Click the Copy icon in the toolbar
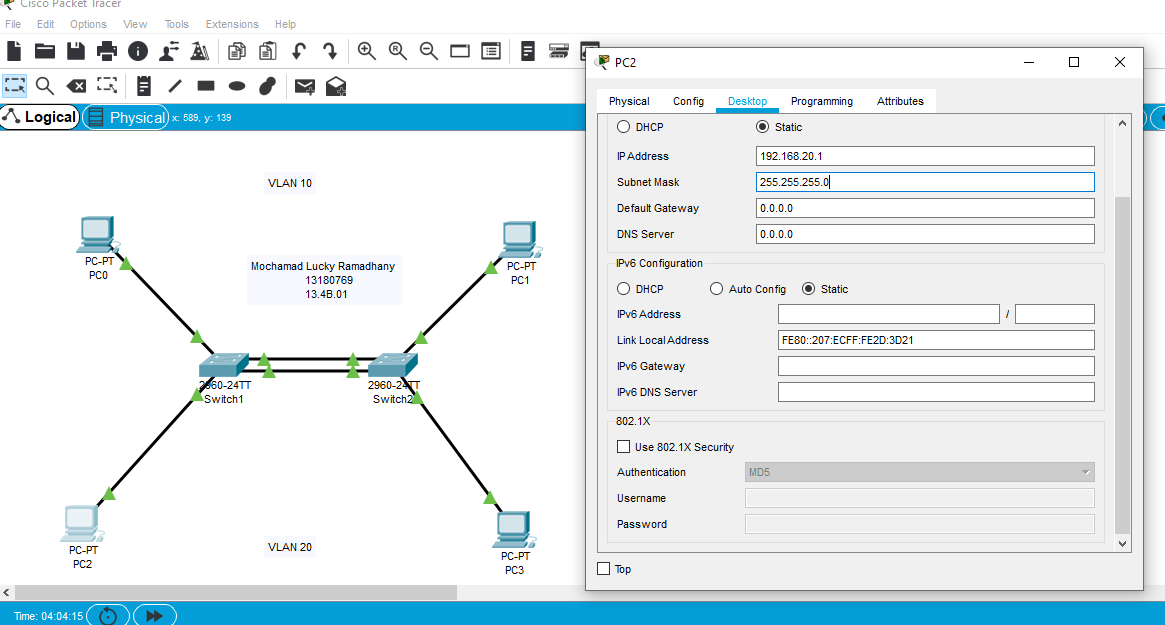The width and height of the screenshot is (1165, 625). 236,51
